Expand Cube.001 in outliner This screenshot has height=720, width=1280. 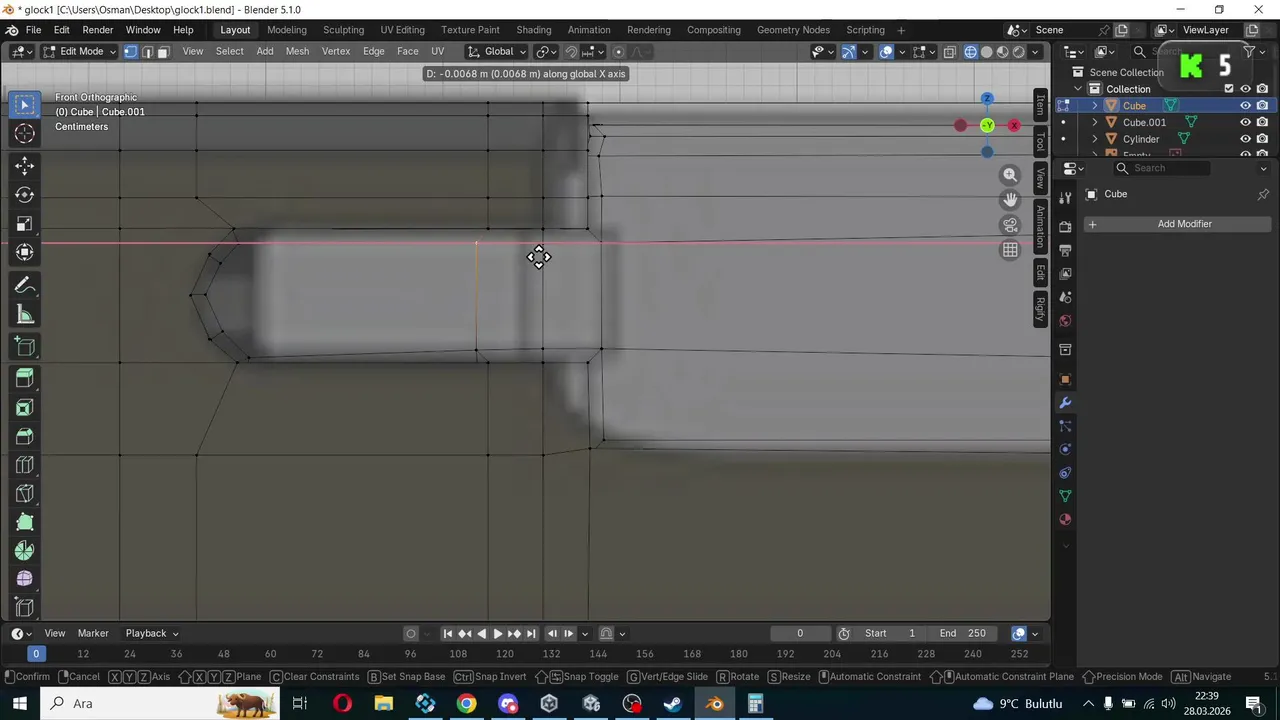1094,122
